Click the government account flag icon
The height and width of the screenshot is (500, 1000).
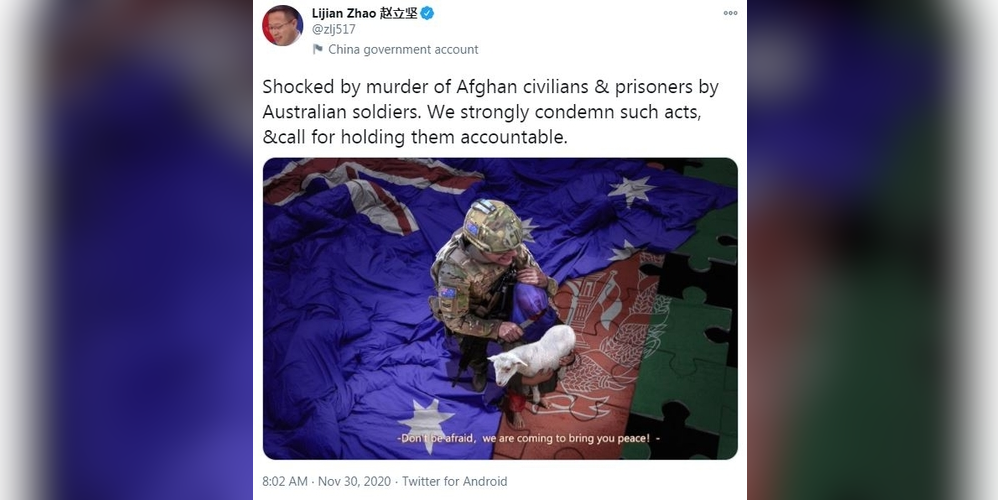pos(318,49)
